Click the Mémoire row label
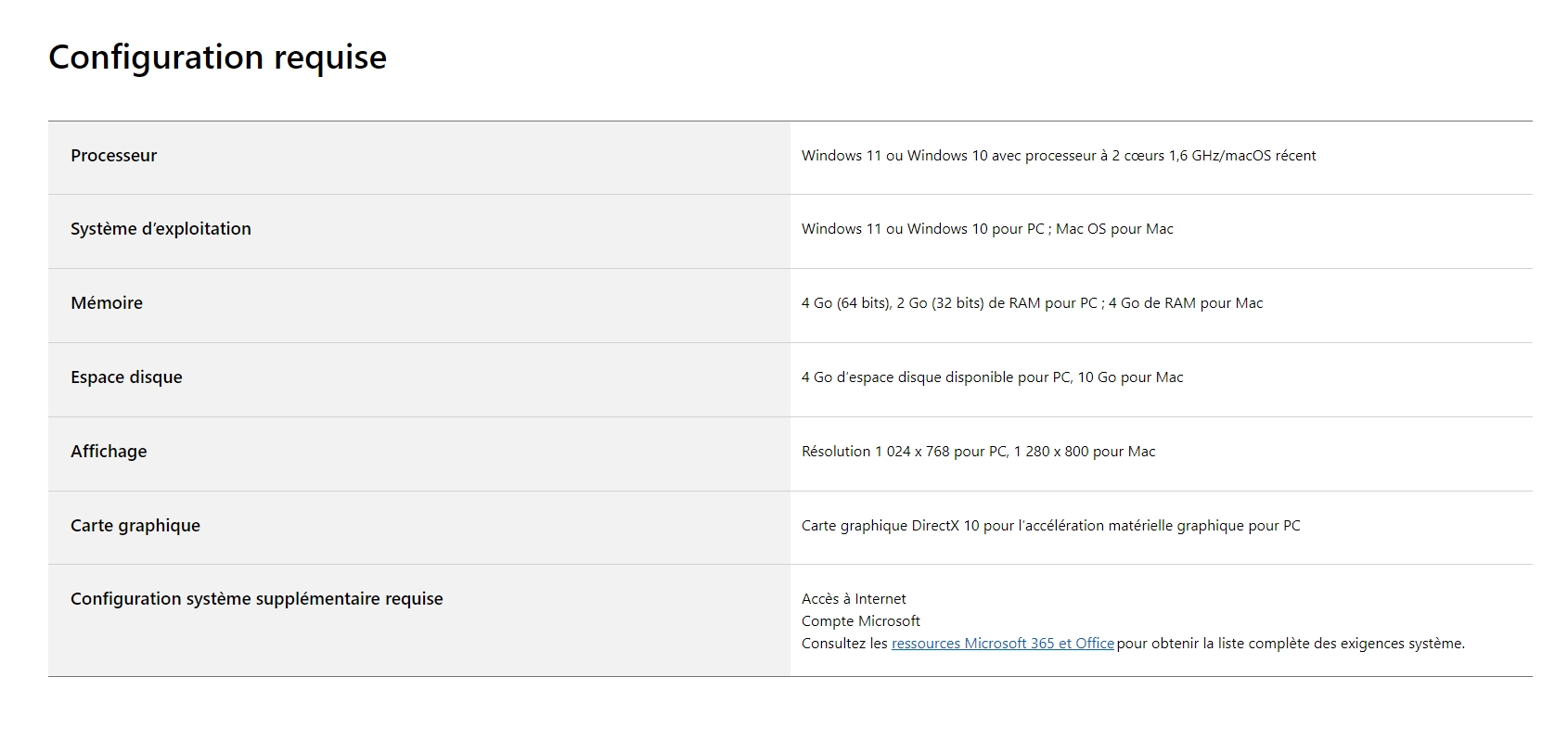Screen dimensions: 1568x741 107,303
